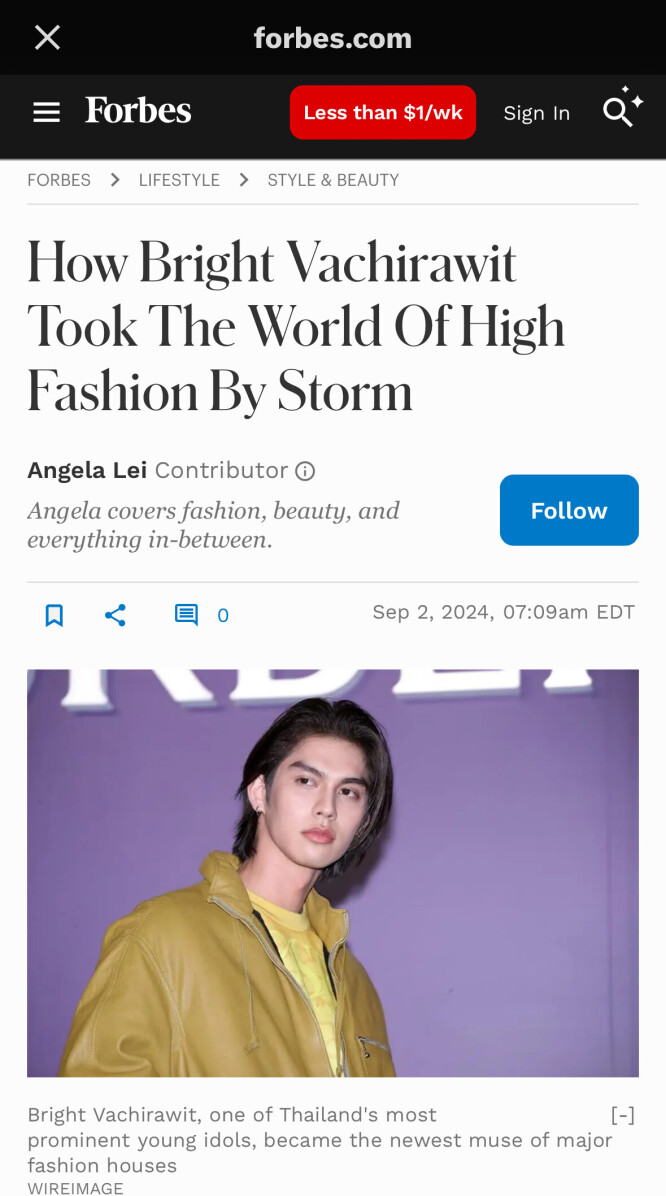Screen dimensions: 666x1196
Task: Tap the Bright Vachirawit article photo
Action: click(x=333, y=873)
